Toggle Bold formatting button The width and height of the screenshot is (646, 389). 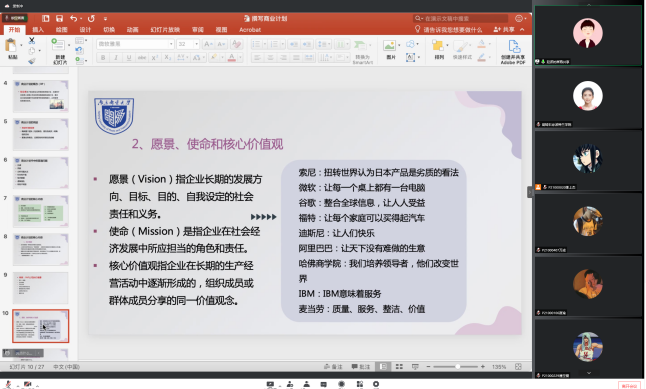(x=103, y=58)
